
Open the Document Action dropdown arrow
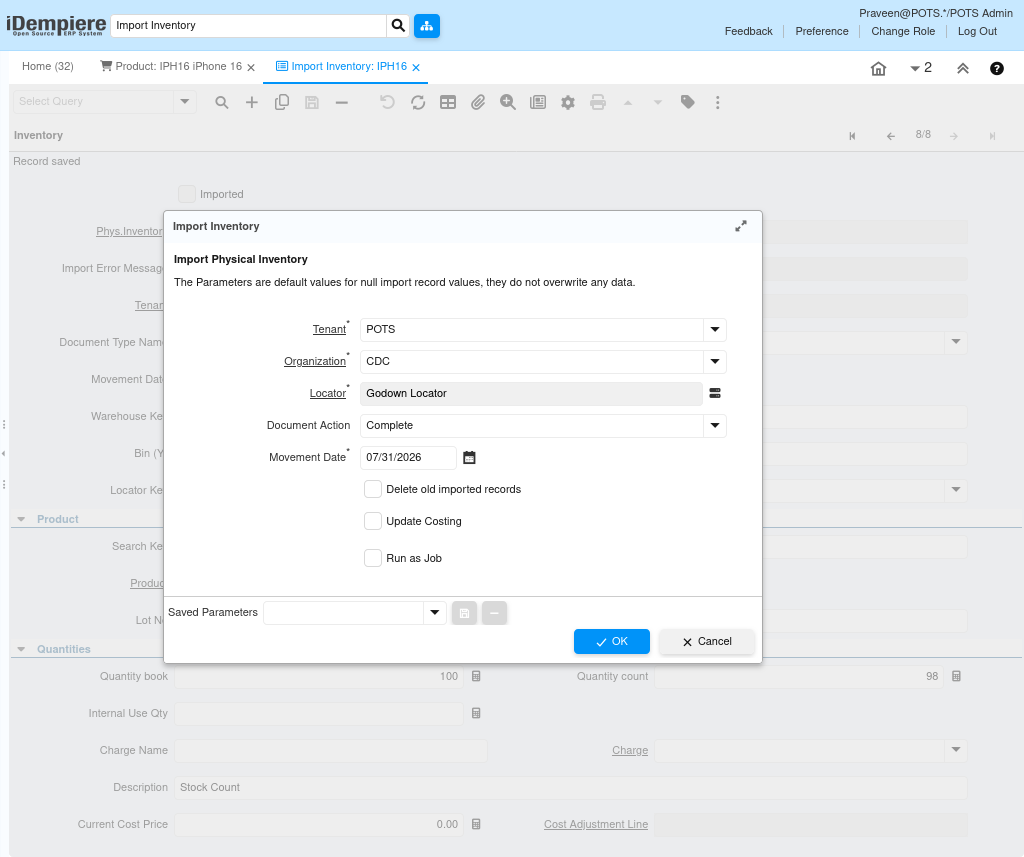click(715, 425)
